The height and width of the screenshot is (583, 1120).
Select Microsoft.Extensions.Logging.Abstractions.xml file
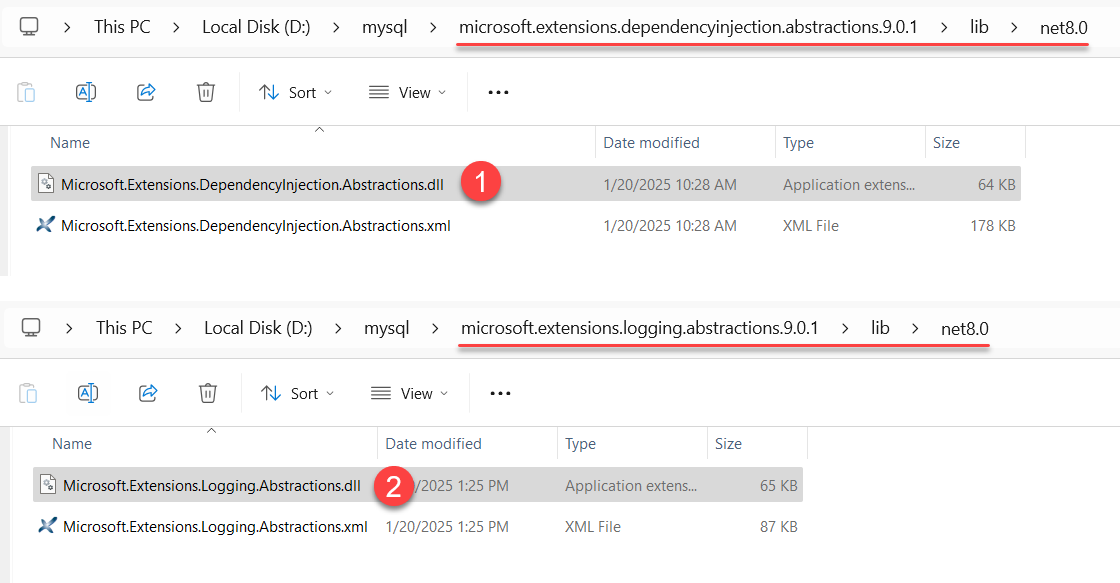tap(215, 527)
